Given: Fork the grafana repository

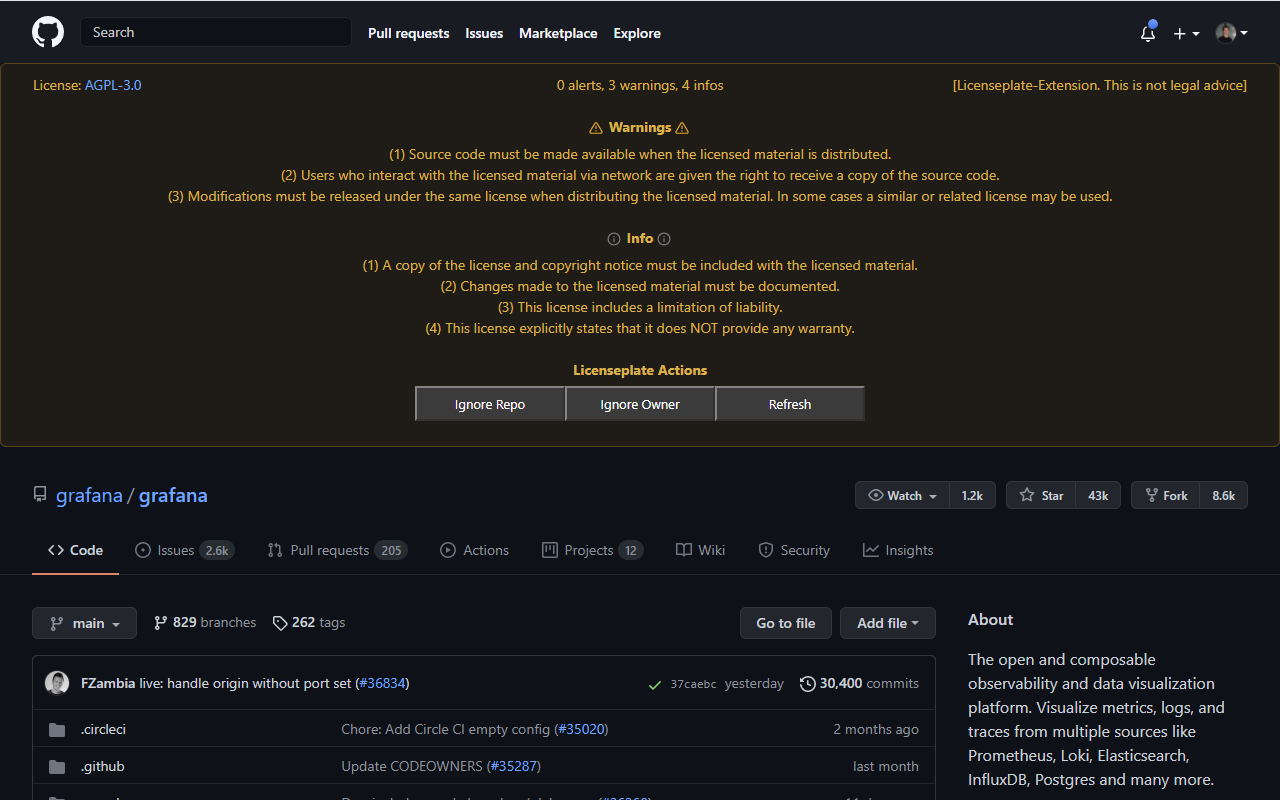Looking at the screenshot, I should (x=1166, y=495).
